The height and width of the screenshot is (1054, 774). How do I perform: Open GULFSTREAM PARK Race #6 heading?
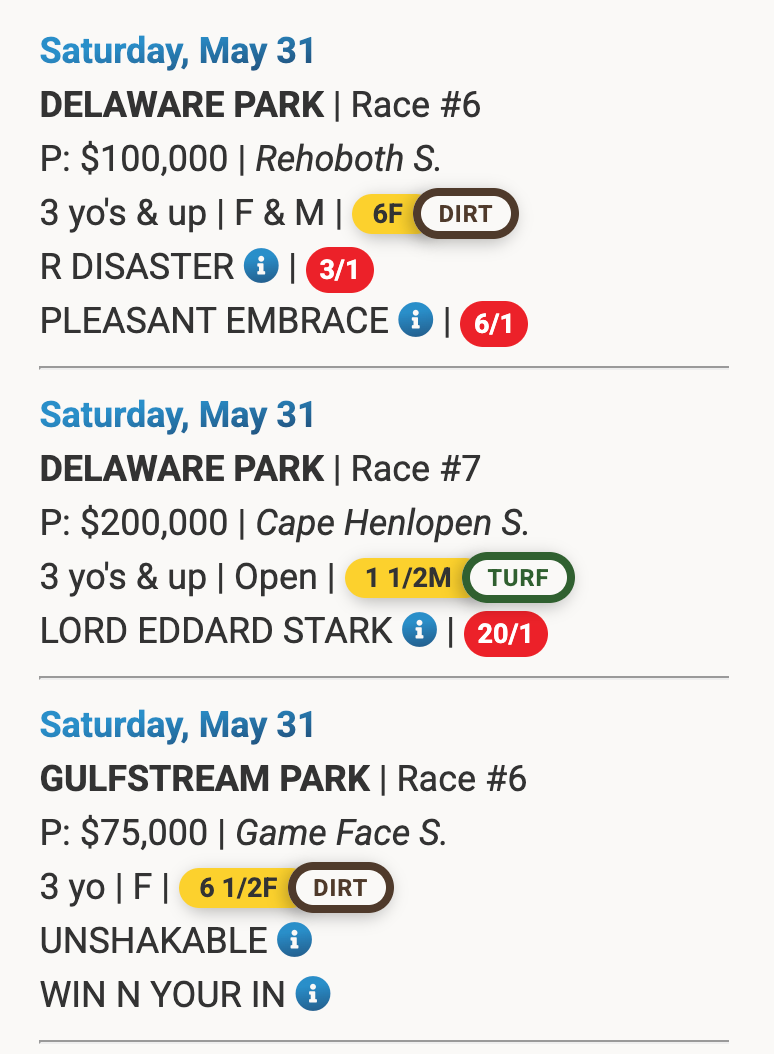coord(283,778)
